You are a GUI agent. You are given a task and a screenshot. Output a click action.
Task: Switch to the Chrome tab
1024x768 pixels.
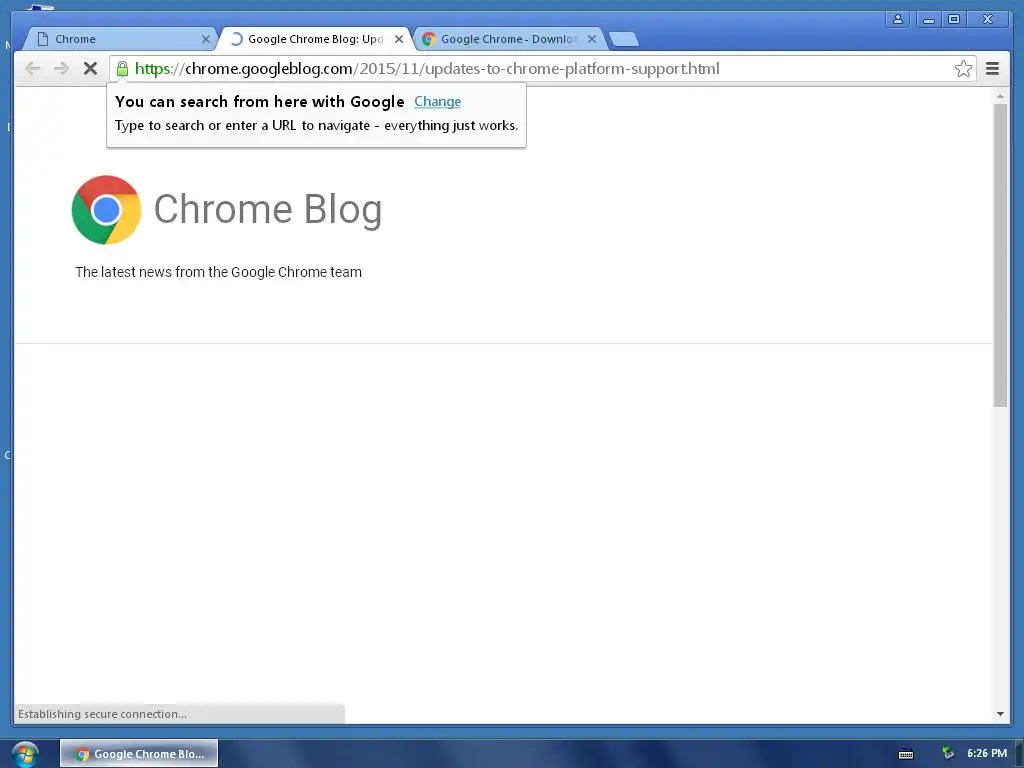pyautogui.click(x=118, y=39)
